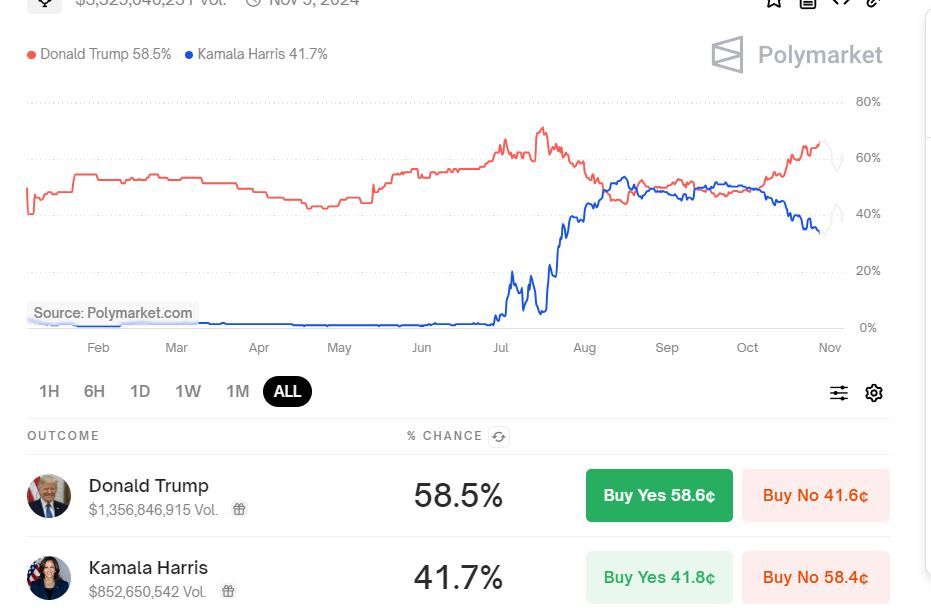Click Kamala Harris's profile photo
The height and width of the screenshot is (612, 931).
coord(49,578)
